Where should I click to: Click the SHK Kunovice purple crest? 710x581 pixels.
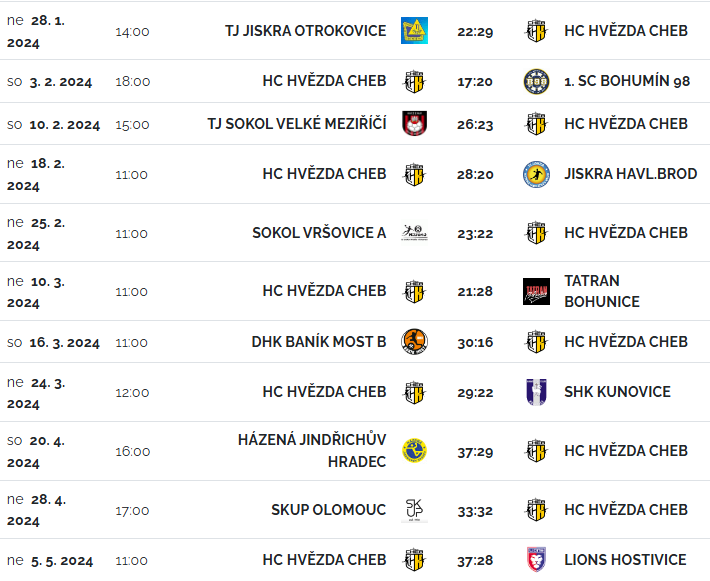coord(536,392)
